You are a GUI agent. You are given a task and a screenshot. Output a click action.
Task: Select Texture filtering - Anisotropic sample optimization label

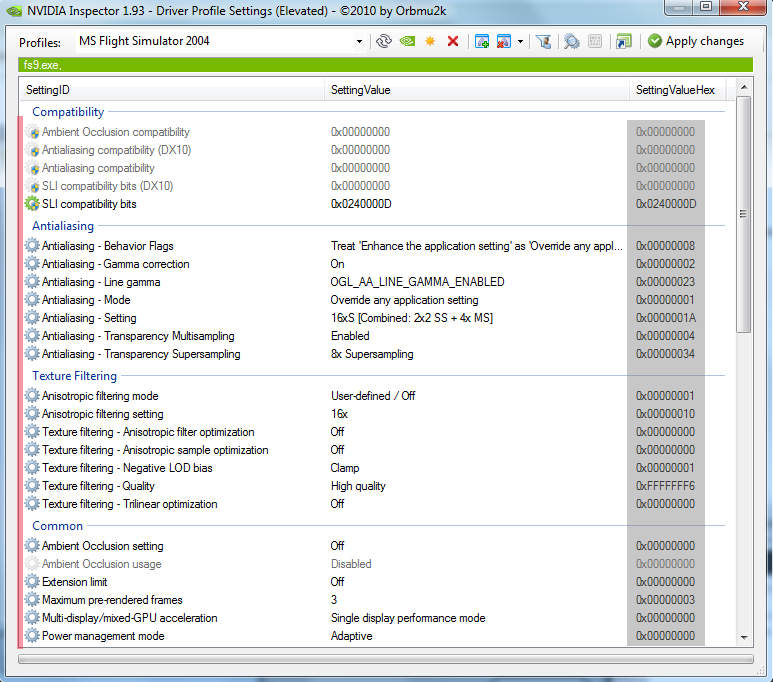coord(155,450)
